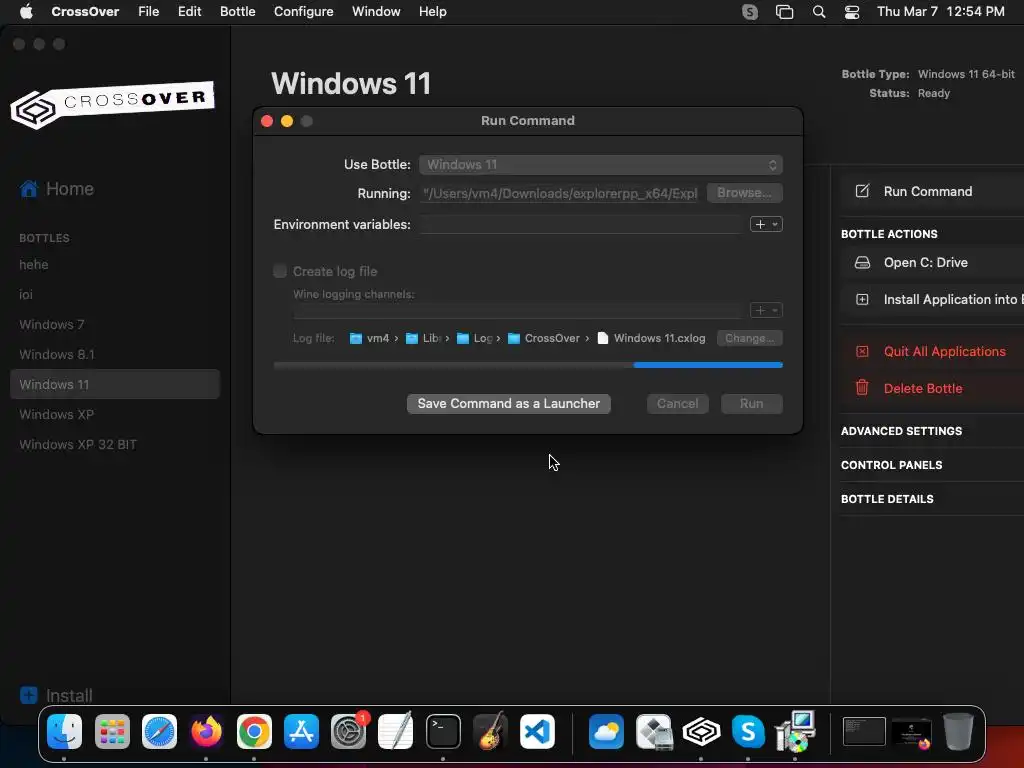Open Finder from the Dock
1024x768 pixels.
coord(64,731)
